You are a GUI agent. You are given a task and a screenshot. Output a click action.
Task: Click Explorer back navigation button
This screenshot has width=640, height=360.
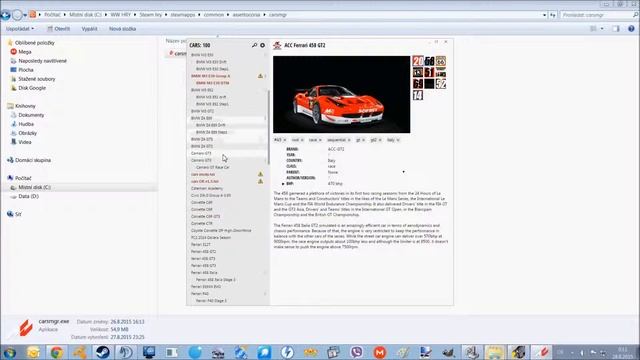[5, 15]
